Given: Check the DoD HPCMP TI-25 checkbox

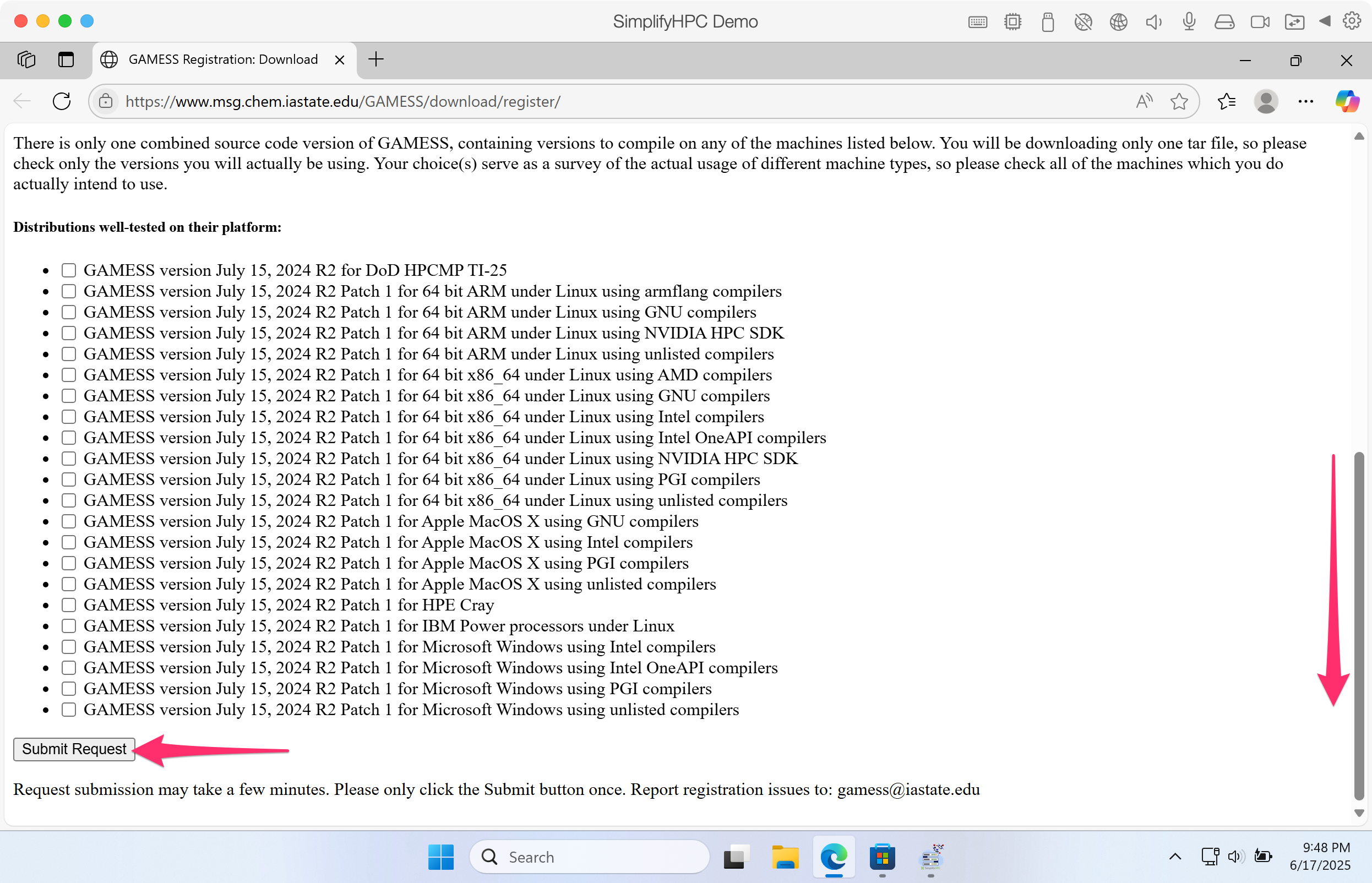Looking at the screenshot, I should pos(69,270).
